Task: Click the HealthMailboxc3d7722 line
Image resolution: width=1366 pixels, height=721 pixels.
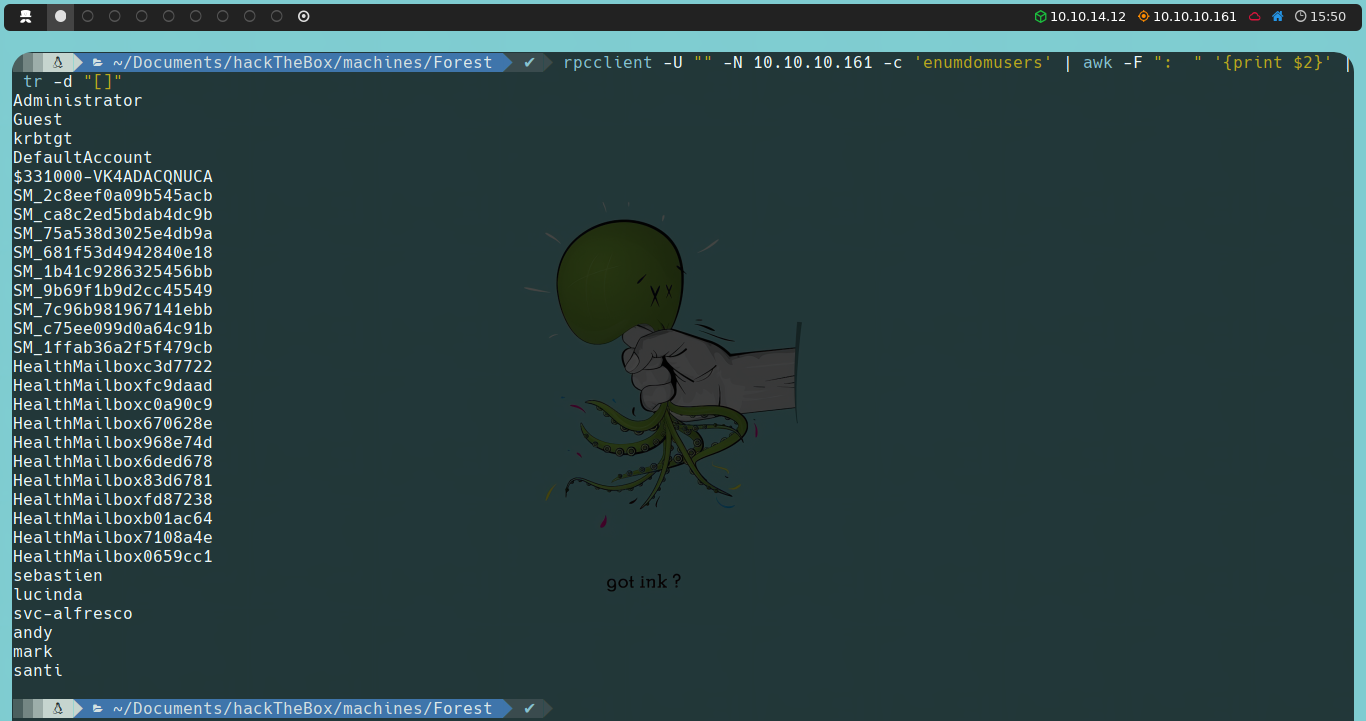Action: click(113, 366)
